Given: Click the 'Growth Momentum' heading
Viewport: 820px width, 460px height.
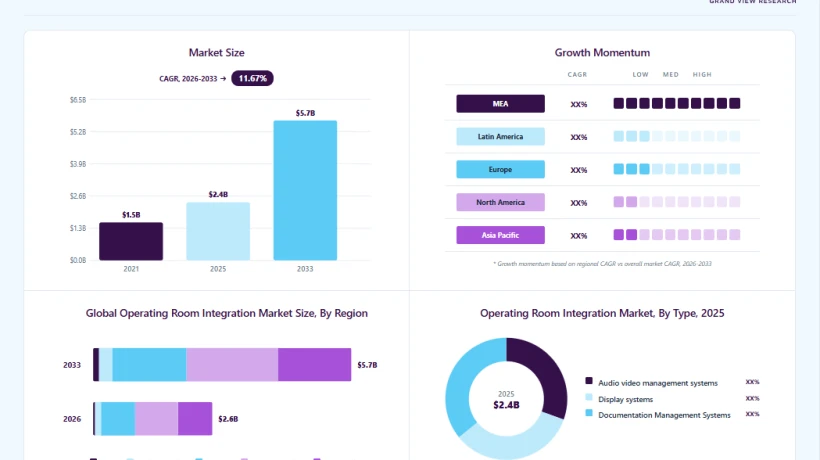Looking at the screenshot, I should pyautogui.click(x=602, y=52).
